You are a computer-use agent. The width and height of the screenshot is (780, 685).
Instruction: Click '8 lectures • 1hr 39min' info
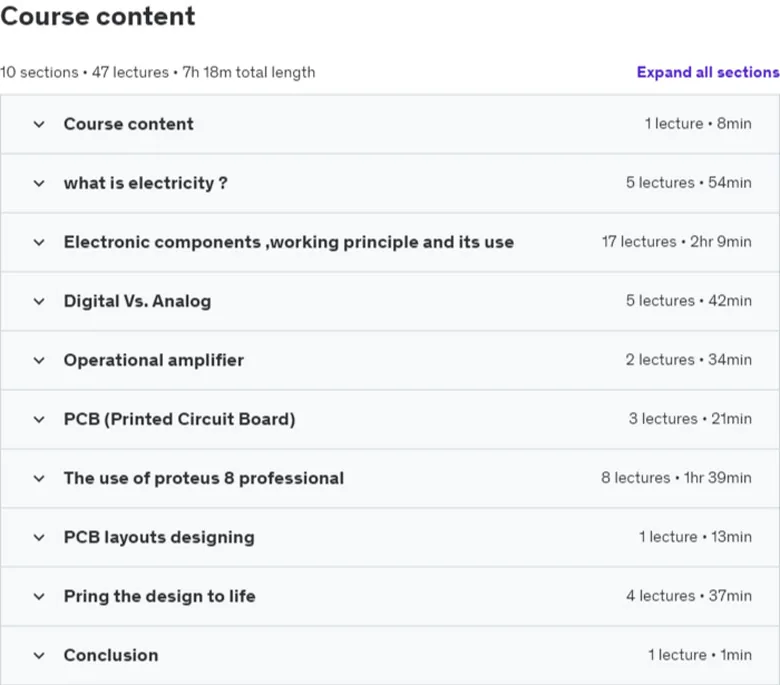(x=676, y=478)
